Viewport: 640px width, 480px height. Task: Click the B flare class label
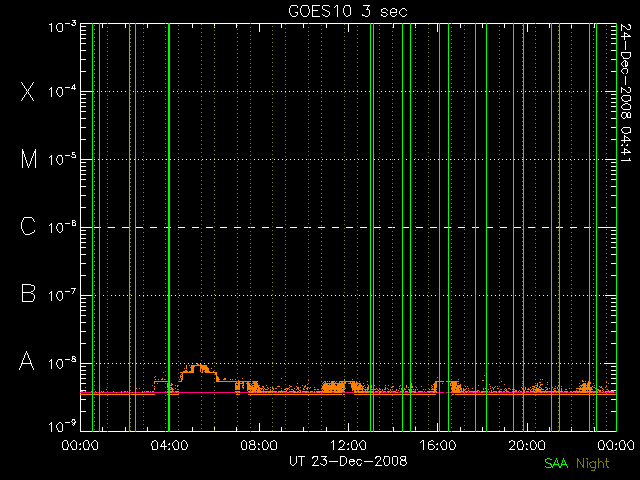(28, 293)
